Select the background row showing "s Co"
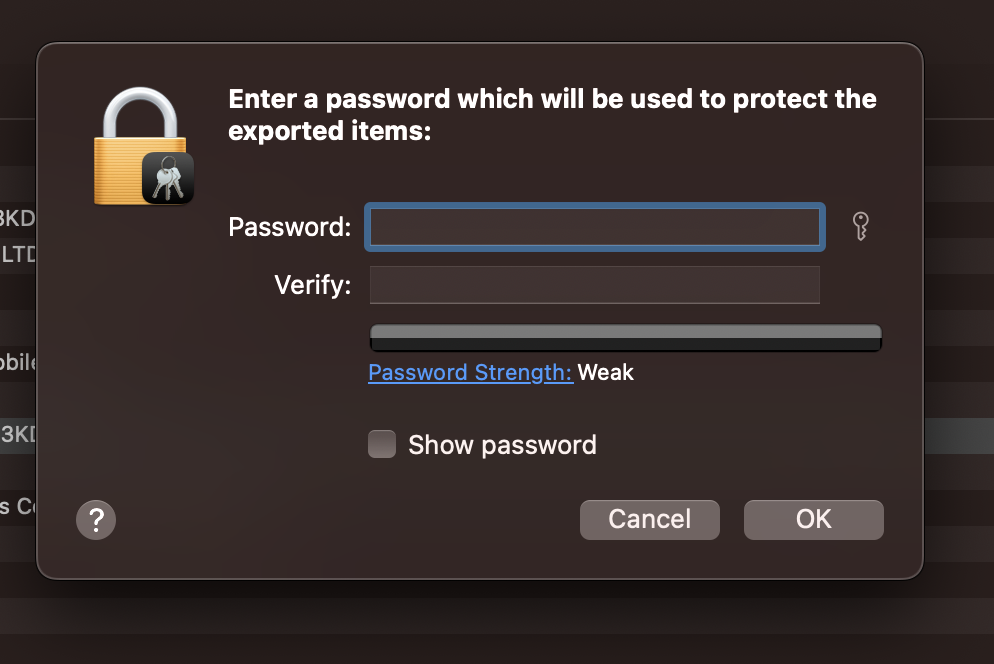The image size is (994, 664). (18, 507)
